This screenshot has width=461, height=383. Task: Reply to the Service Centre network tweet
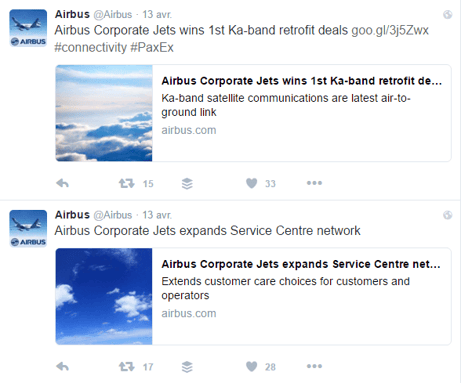coord(62,367)
